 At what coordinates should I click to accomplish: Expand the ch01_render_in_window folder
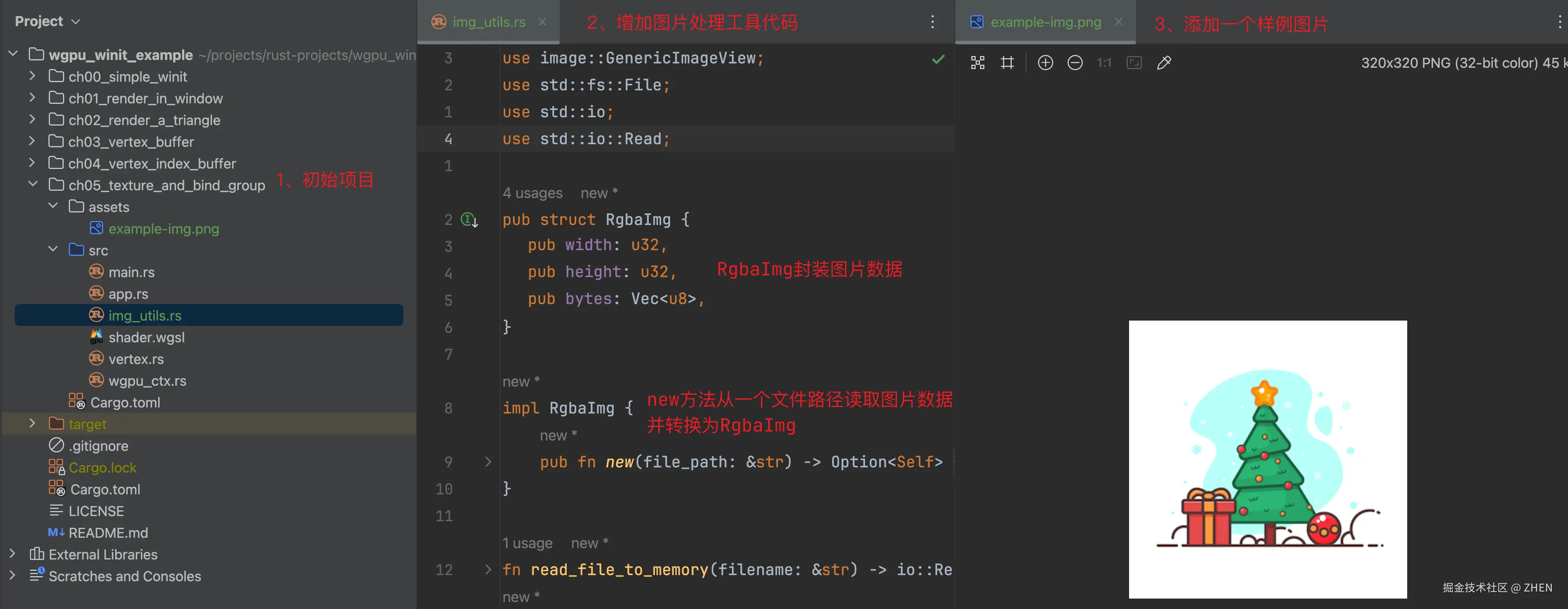coord(32,97)
